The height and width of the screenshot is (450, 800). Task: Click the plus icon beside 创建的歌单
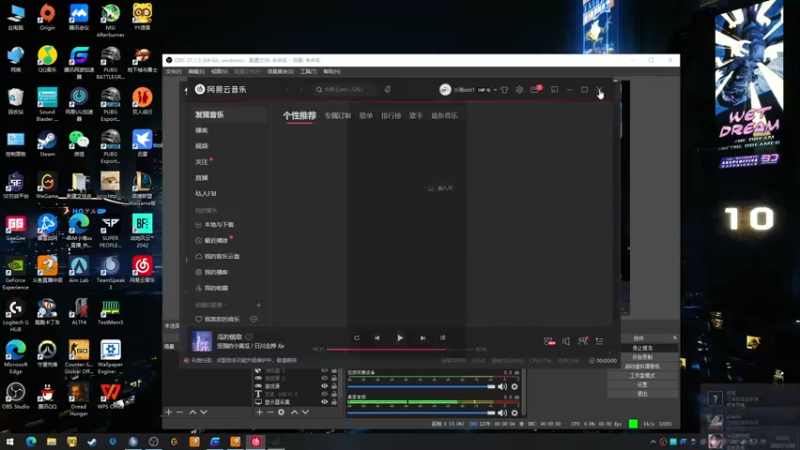259,305
